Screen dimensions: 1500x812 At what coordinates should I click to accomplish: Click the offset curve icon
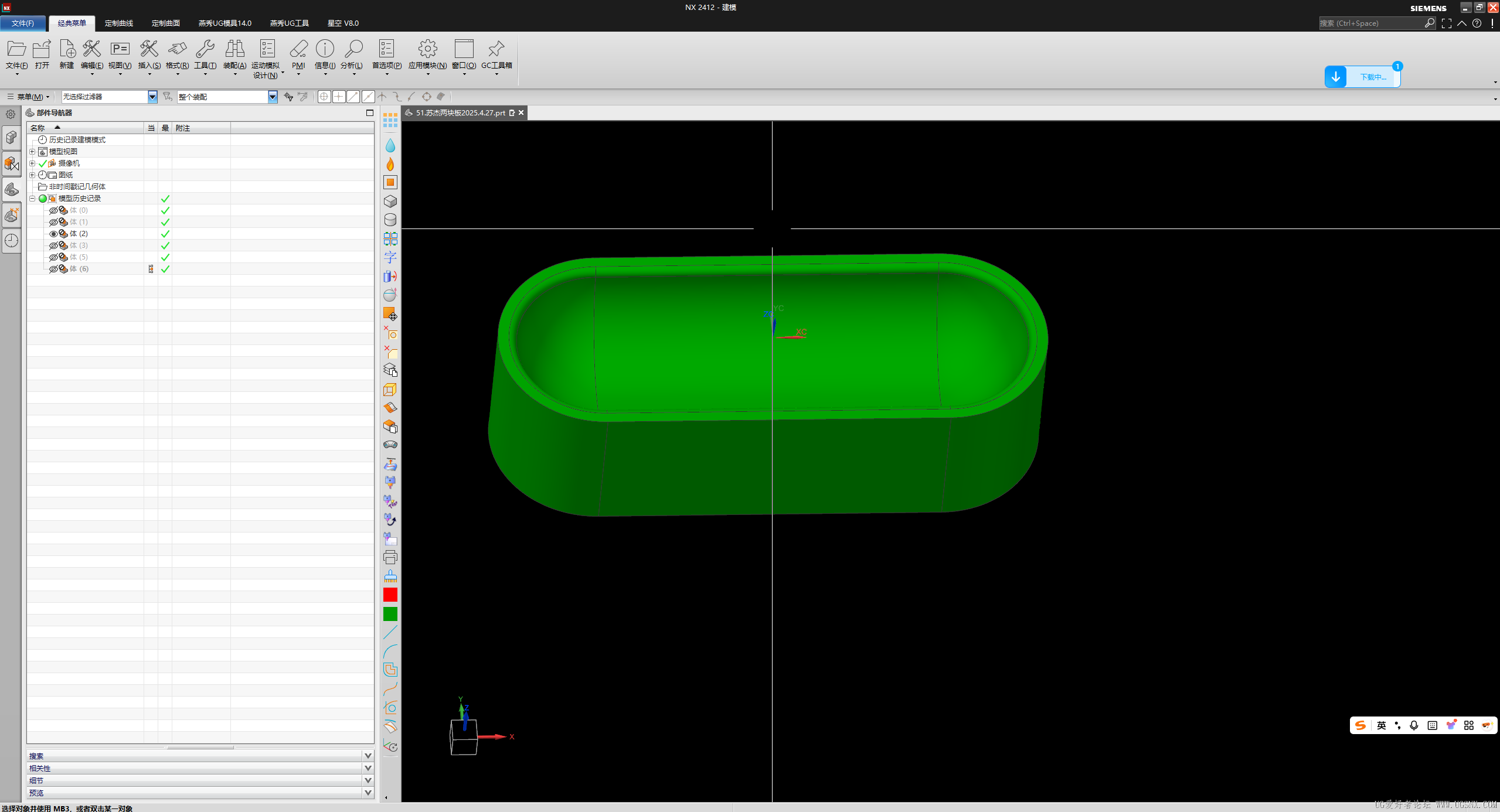pyautogui.click(x=390, y=670)
